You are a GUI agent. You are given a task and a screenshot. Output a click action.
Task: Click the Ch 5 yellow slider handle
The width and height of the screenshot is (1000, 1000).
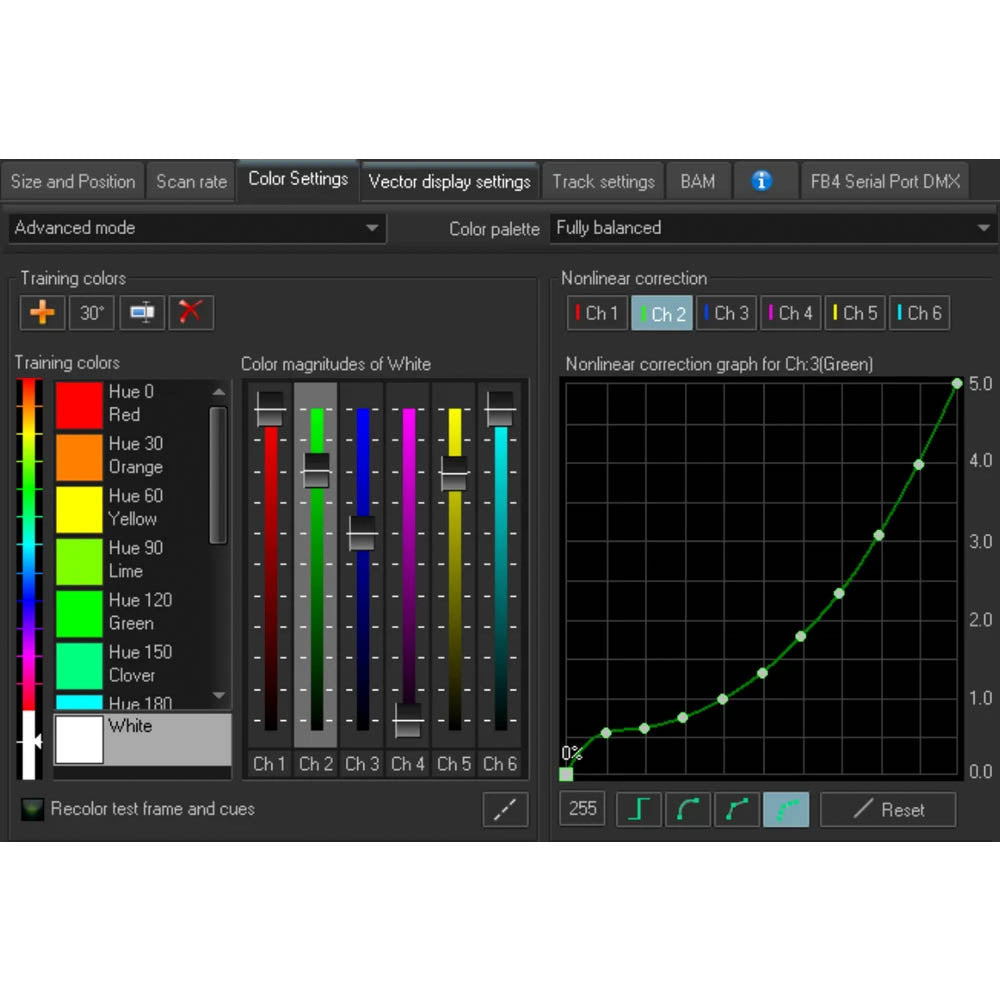[x=454, y=473]
